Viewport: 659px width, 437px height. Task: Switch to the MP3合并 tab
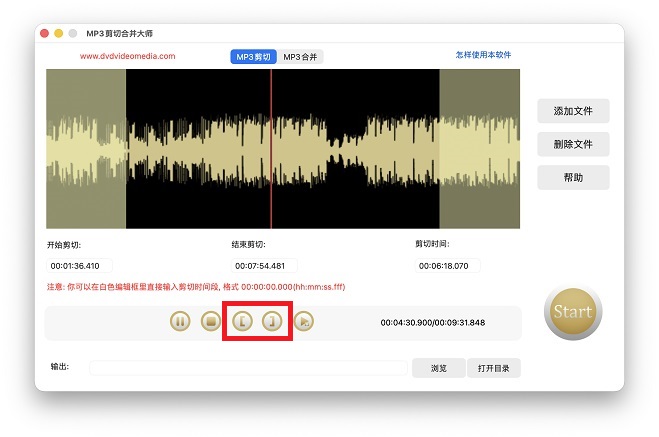coord(301,57)
